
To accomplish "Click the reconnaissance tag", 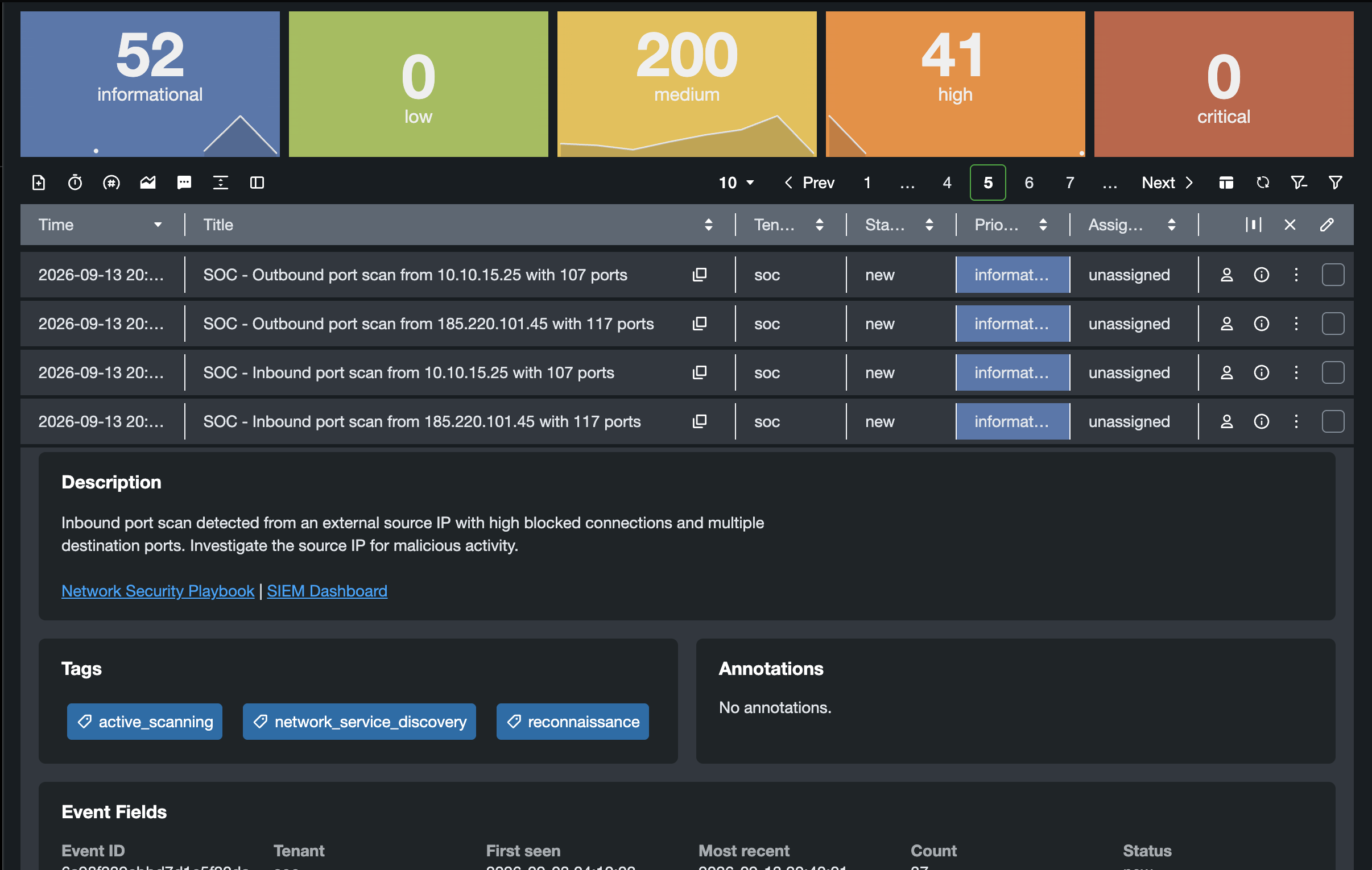I will point(573,721).
